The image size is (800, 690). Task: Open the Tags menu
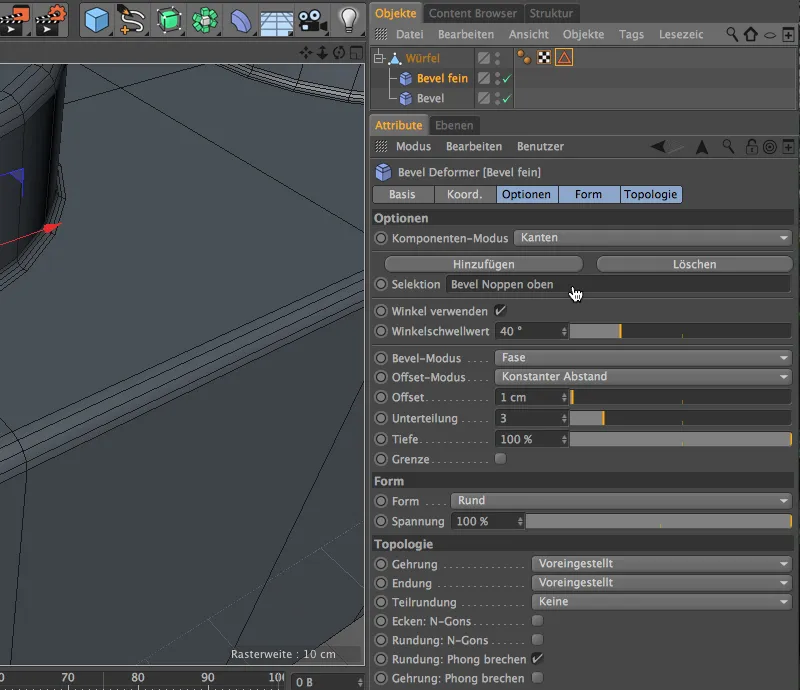(x=631, y=34)
